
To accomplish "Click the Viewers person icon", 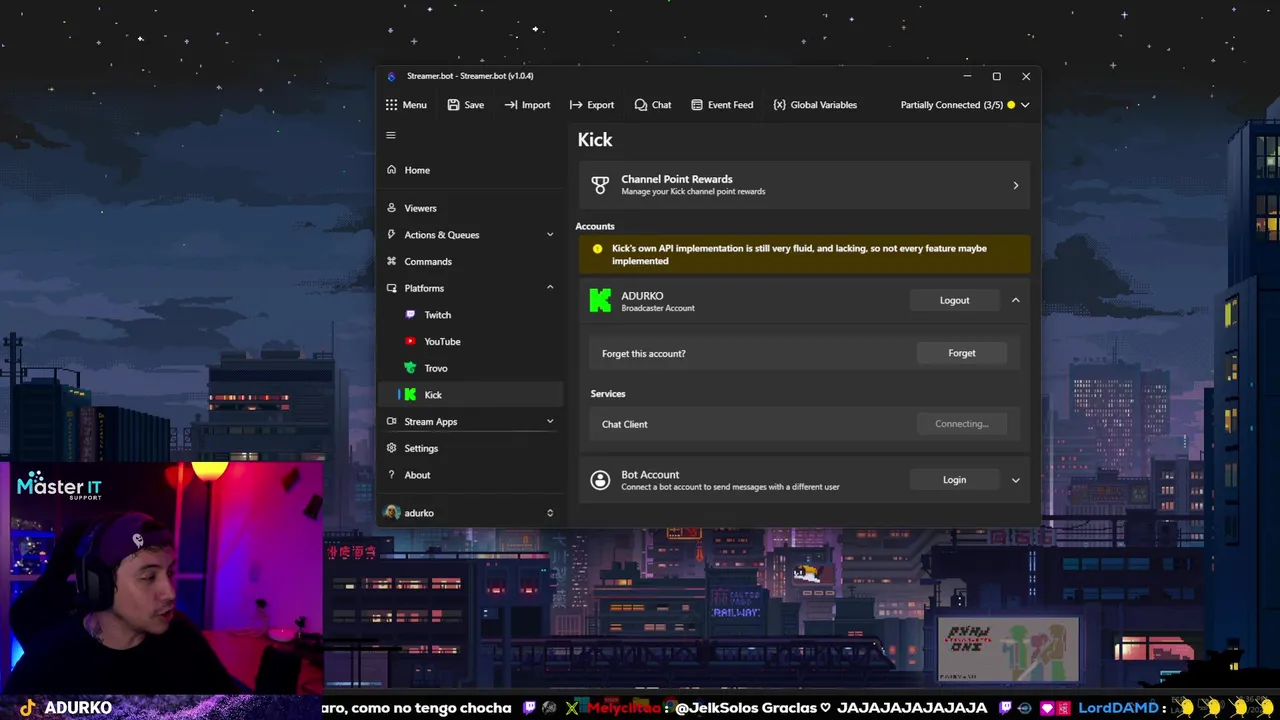I will [x=391, y=208].
